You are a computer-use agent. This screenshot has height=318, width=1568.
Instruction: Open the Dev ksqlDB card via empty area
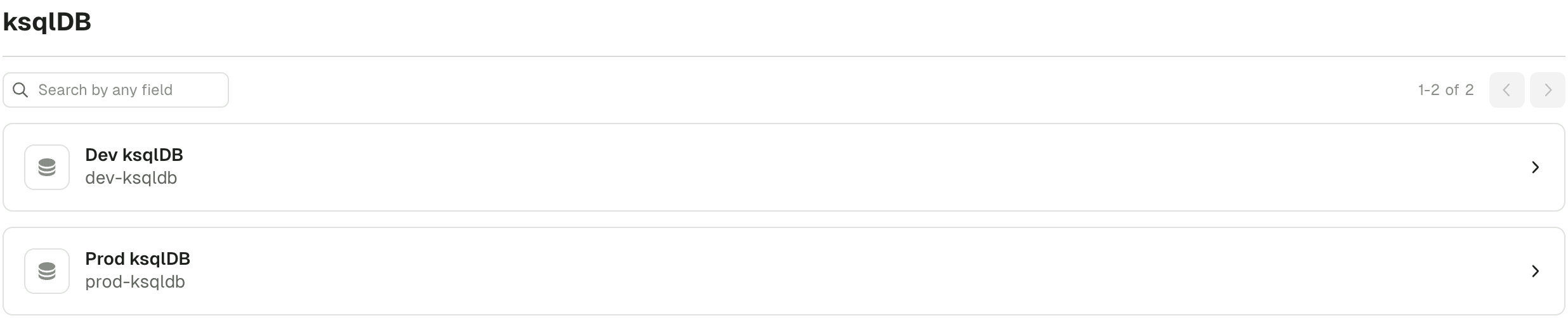(825, 167)
